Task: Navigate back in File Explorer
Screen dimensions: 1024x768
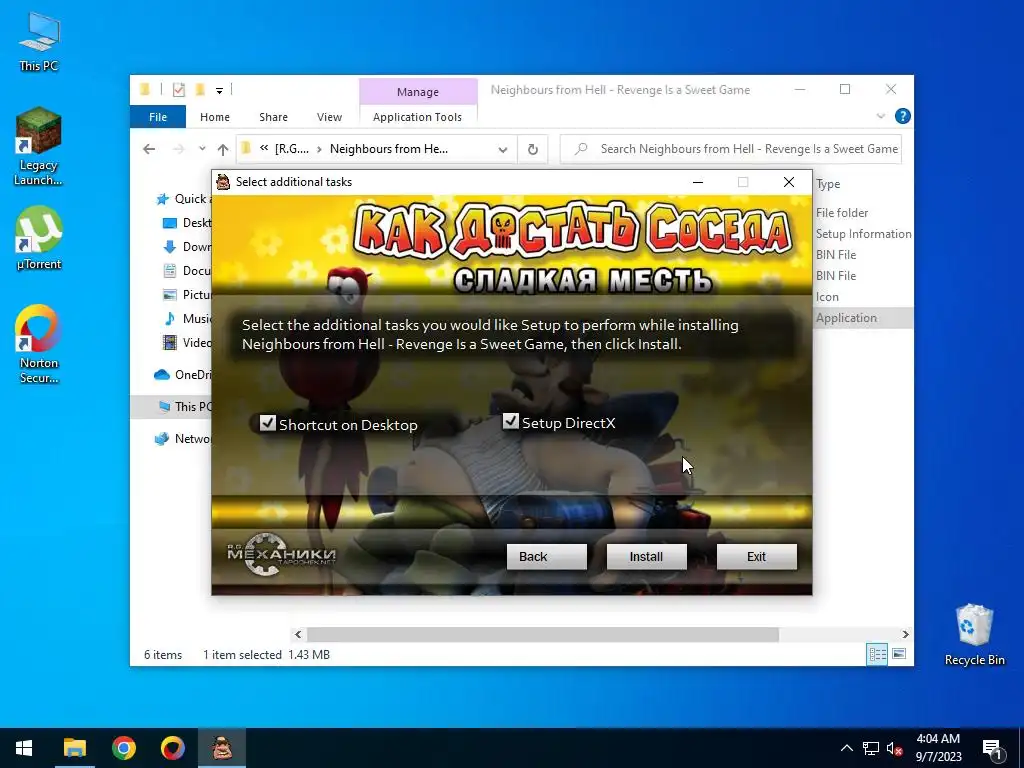Action: pyautogui.click(x=149, y=149)
